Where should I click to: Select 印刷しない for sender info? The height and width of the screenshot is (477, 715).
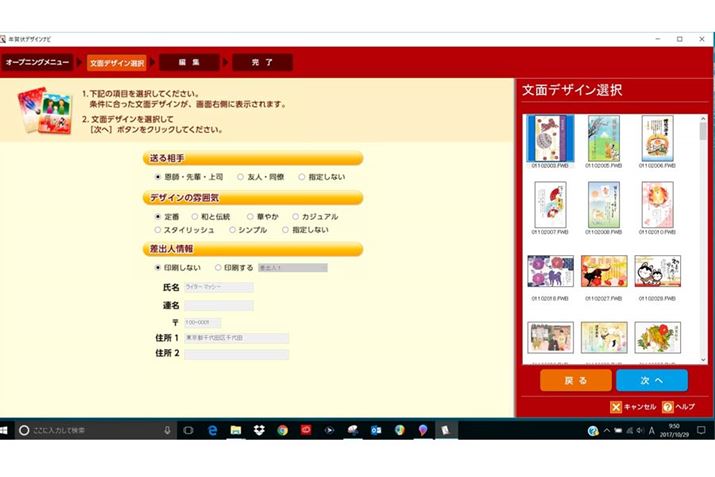[x=158, y=268]
